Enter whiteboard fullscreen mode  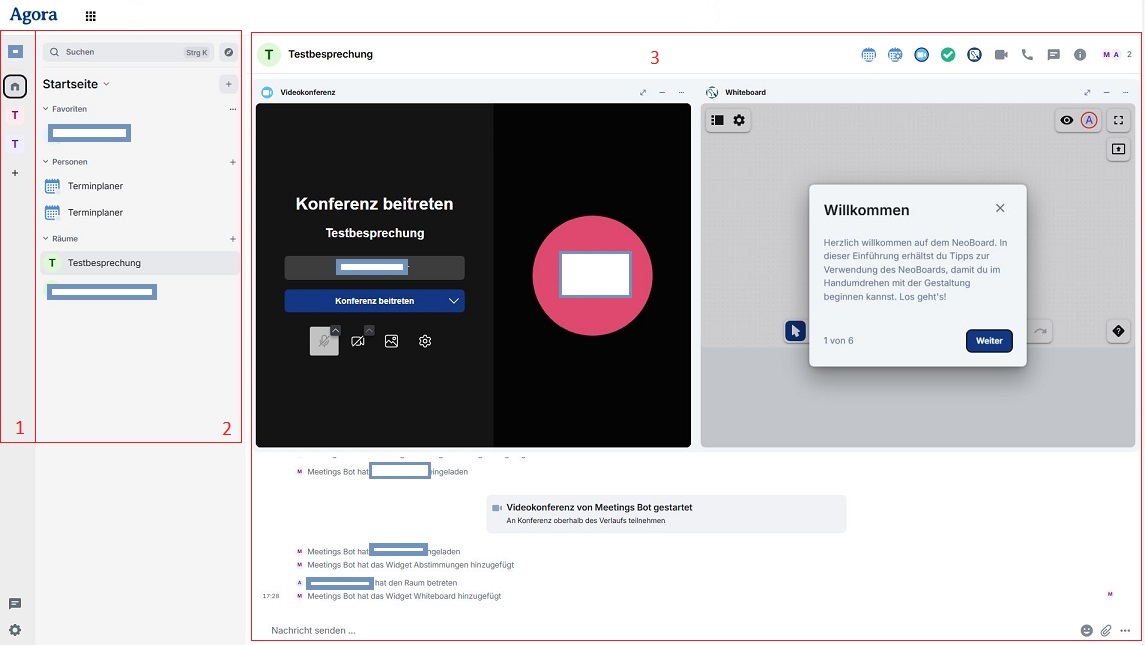tap(1118, 120)
